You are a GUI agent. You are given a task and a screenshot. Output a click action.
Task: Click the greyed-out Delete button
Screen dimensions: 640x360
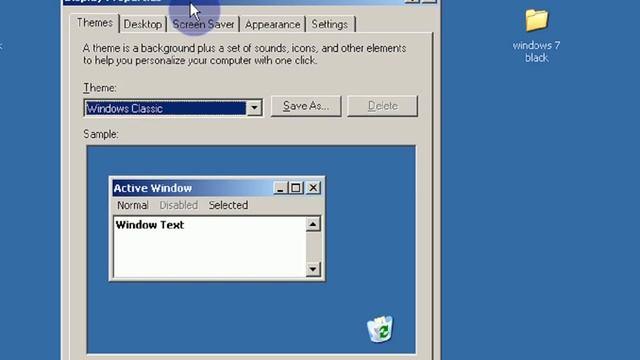(x=382, y=106)
